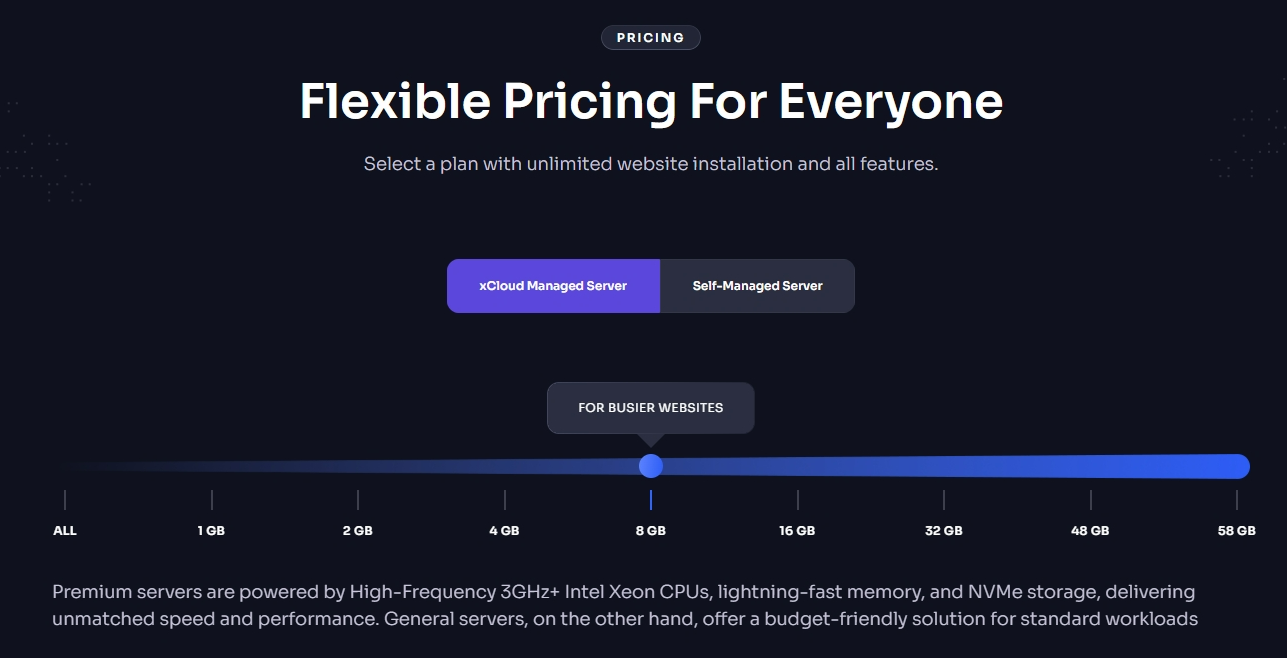Select the 58 GB slider label
This screenshot has height=658, width=1287.
pyautogui.click(x=1237, y=531)
